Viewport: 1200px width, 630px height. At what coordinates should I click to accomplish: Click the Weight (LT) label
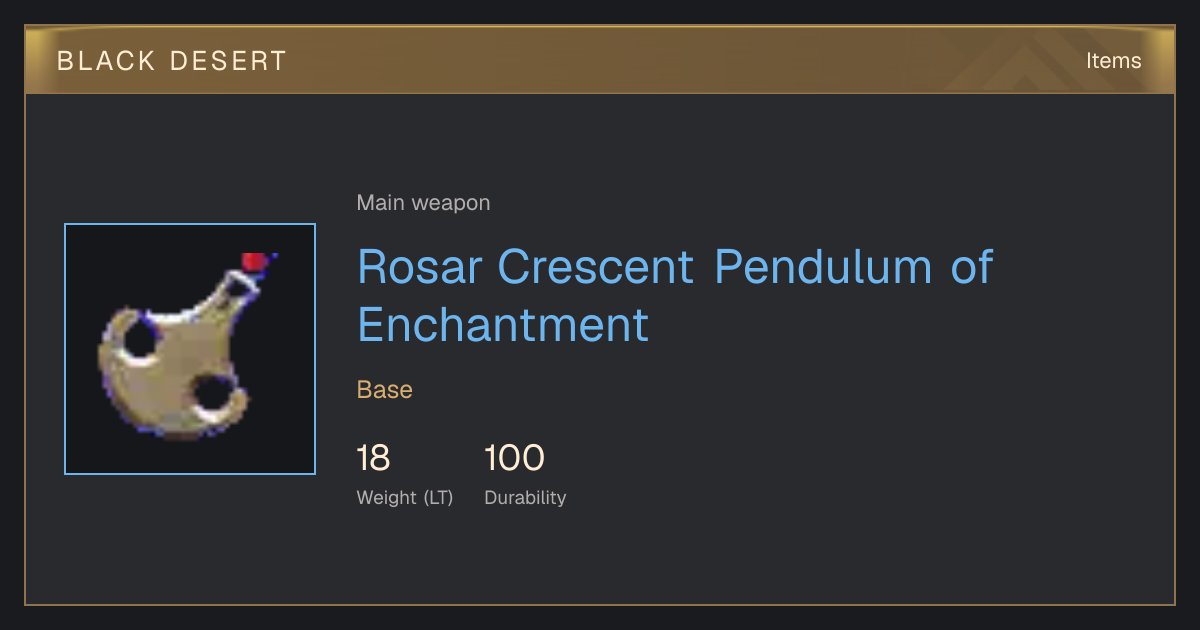coord(405,497)
